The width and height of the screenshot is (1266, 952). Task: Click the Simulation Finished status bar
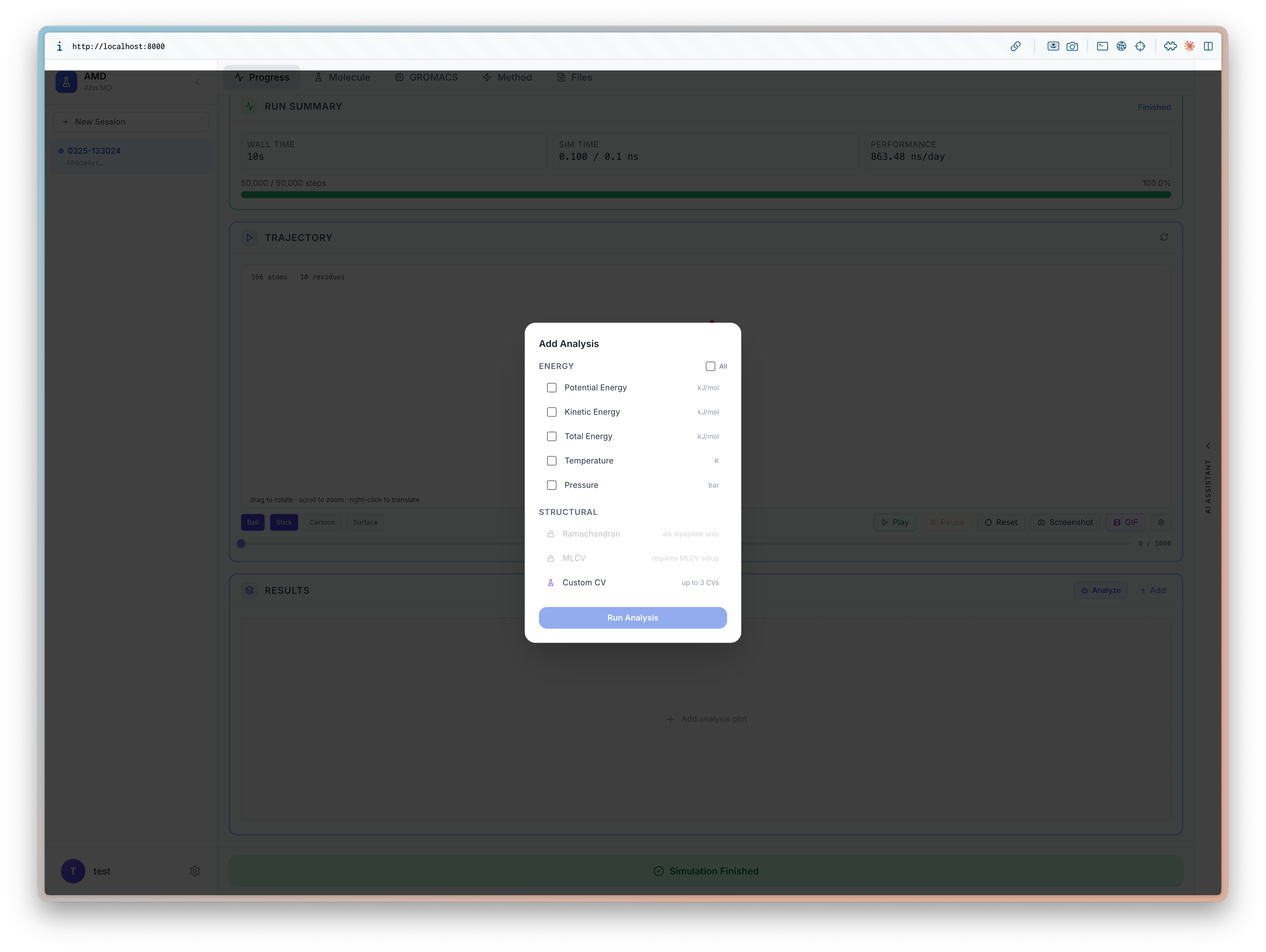pos(706,871)
